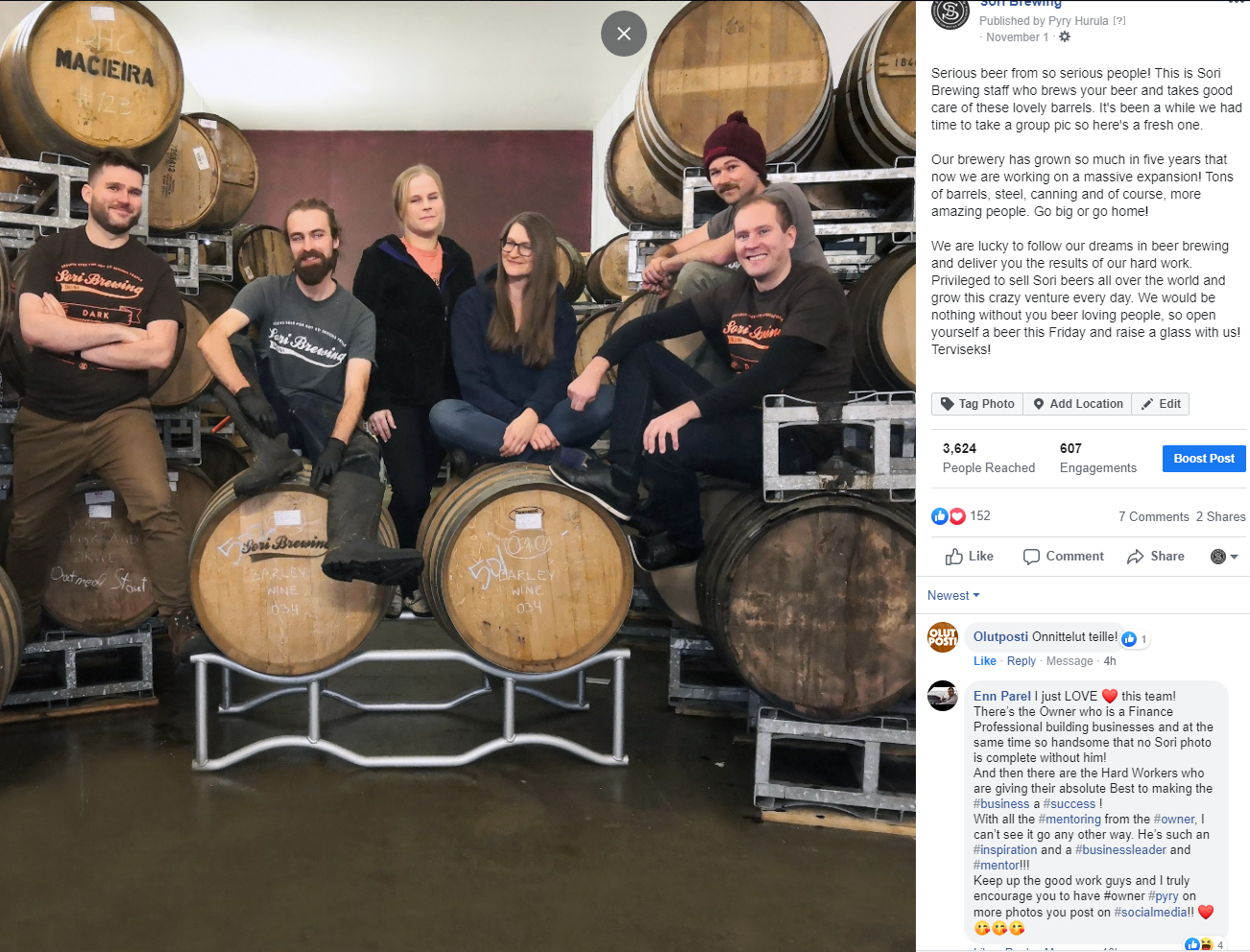Click the Boost Post button
The image size is (1250, 952).
1204,459
